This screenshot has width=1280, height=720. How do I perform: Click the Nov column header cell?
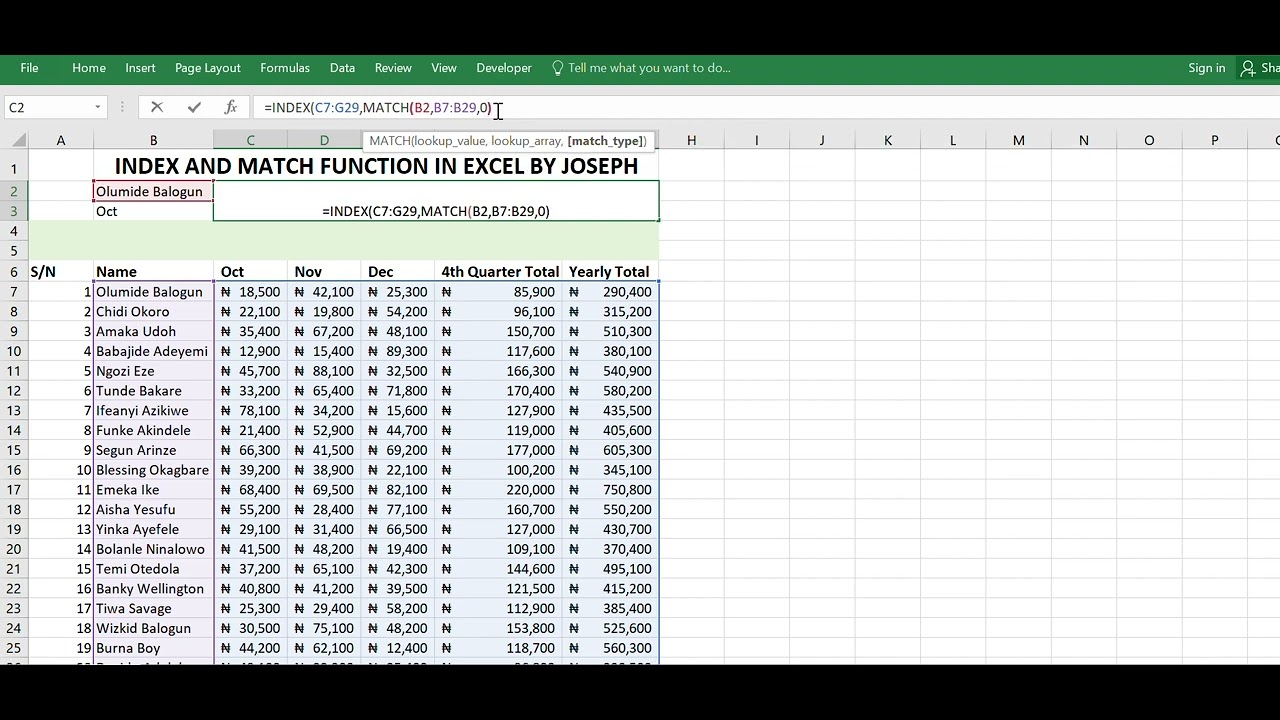click(x=324, y=272)
